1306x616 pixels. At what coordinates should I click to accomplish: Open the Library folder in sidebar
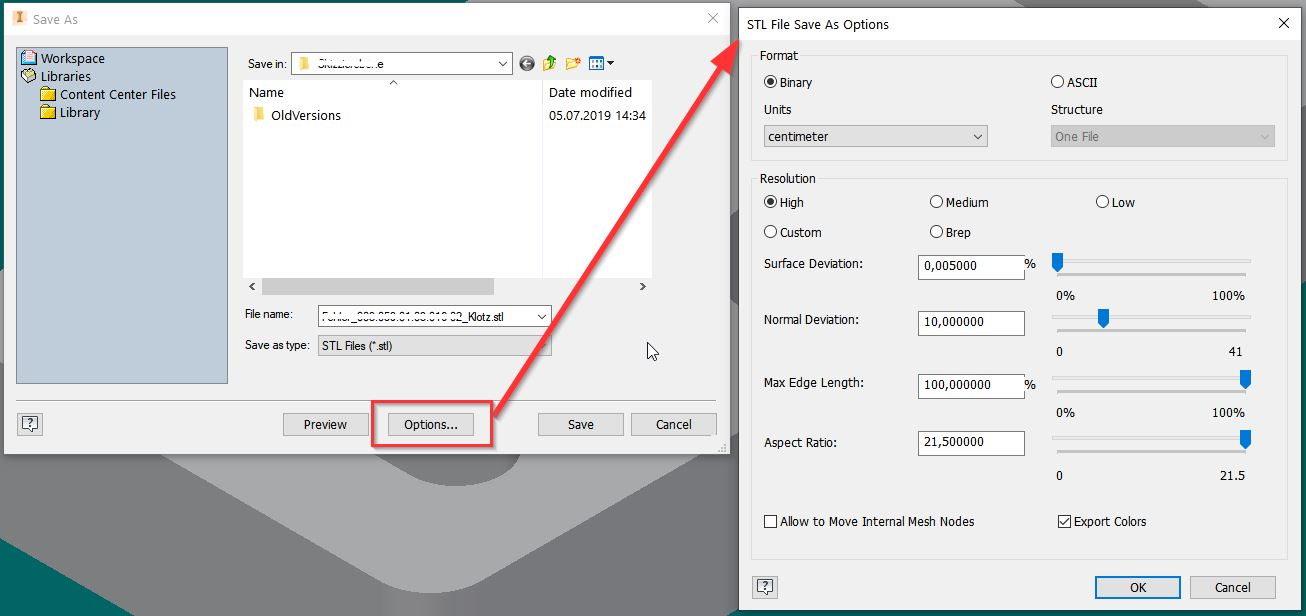click(x=70, y=112)
